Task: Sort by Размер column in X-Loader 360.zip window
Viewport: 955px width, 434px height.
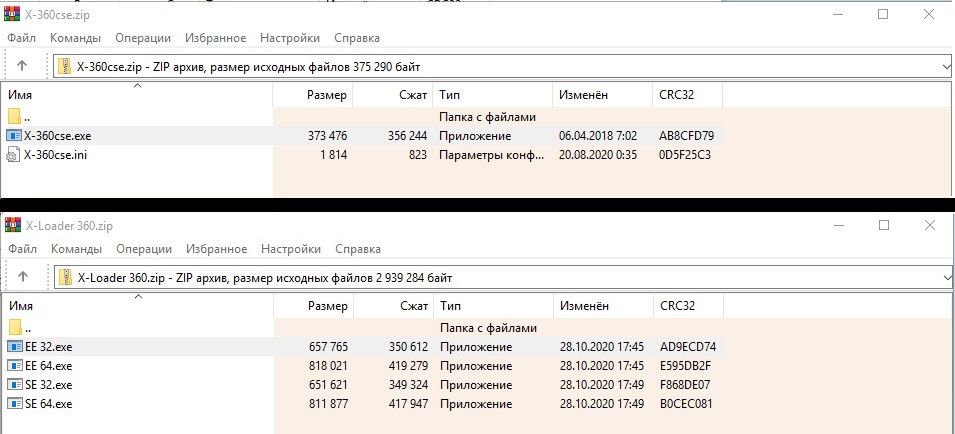Action: click(x=313, y=306)
